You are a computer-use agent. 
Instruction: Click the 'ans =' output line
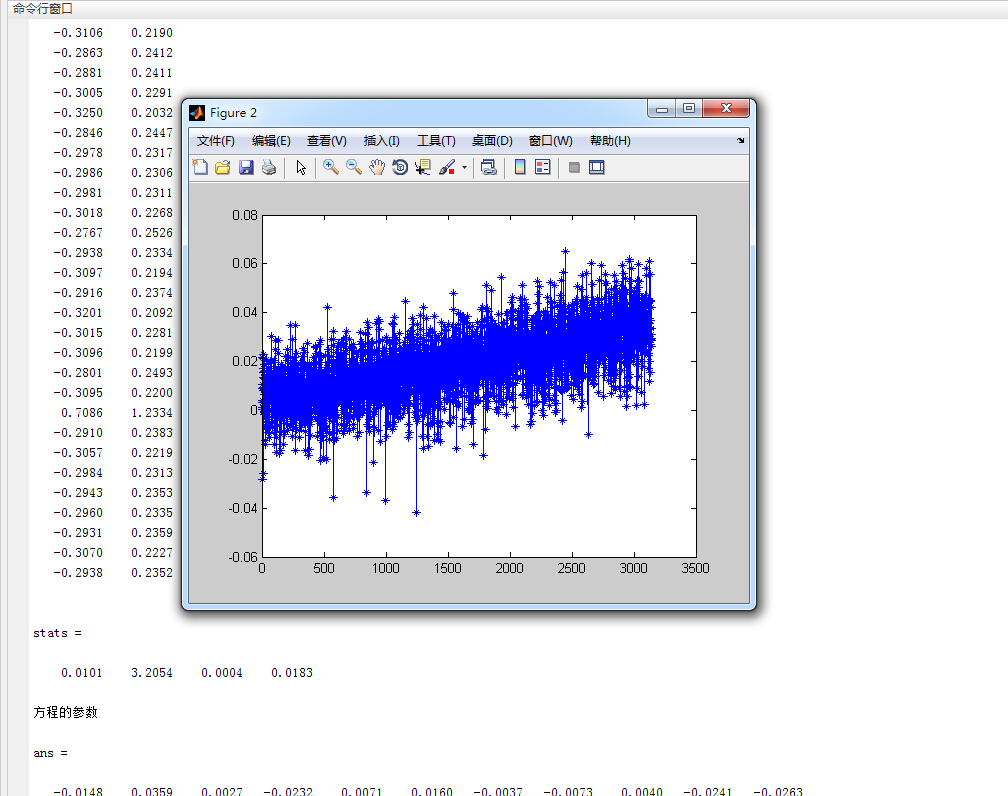[x=50, y=753]
